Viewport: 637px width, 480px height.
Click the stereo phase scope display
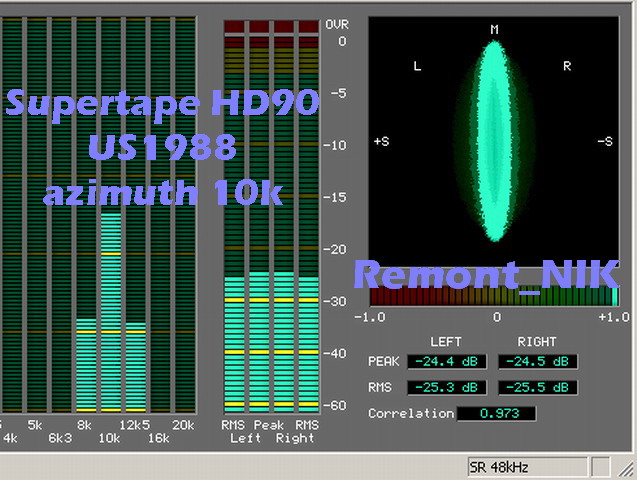click(494, 150)
